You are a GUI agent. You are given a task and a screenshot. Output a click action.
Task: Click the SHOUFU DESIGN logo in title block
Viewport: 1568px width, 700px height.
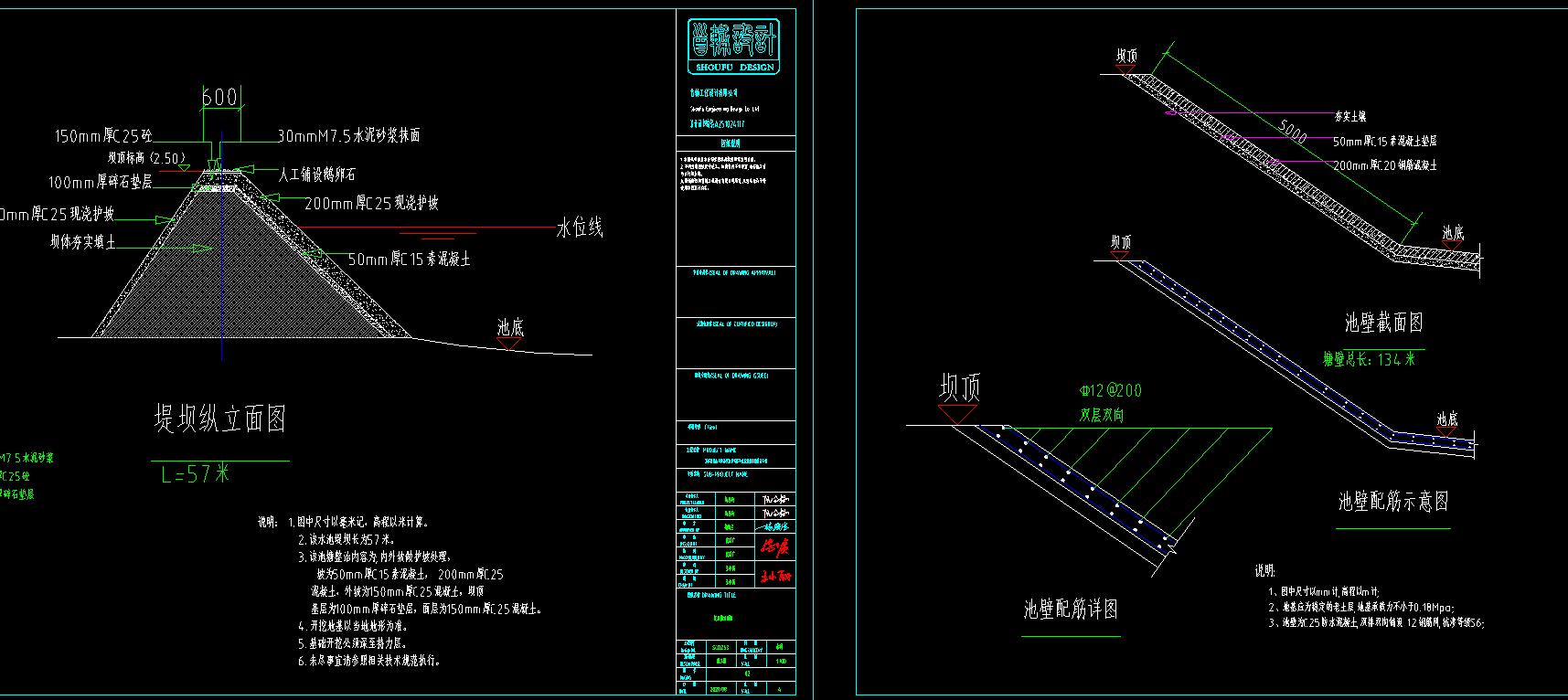click(x=734, y=47)
